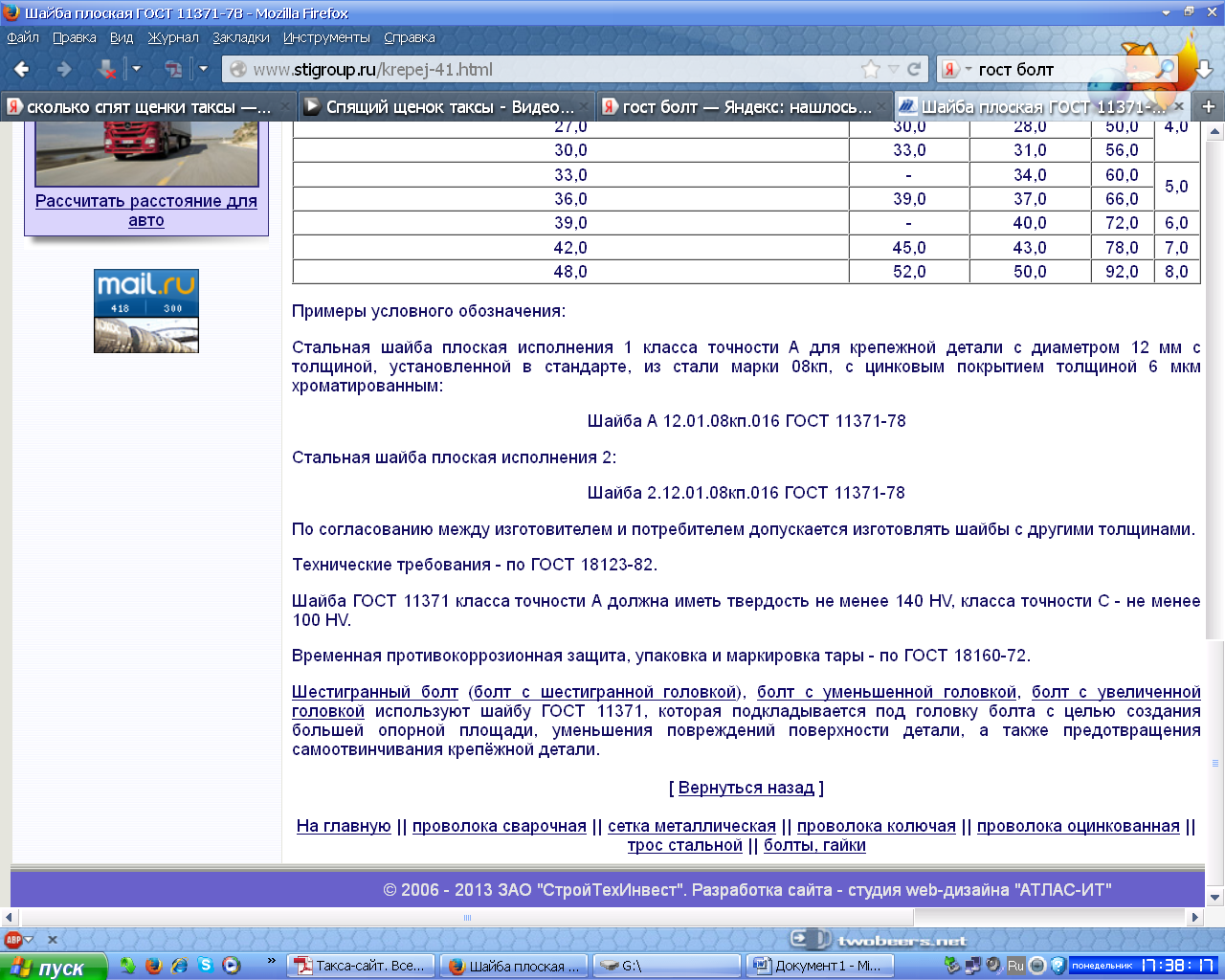1225x980 pixels.
Task: Click the green quick launch icon beside 'пуск'
Action: coord(127,966)
